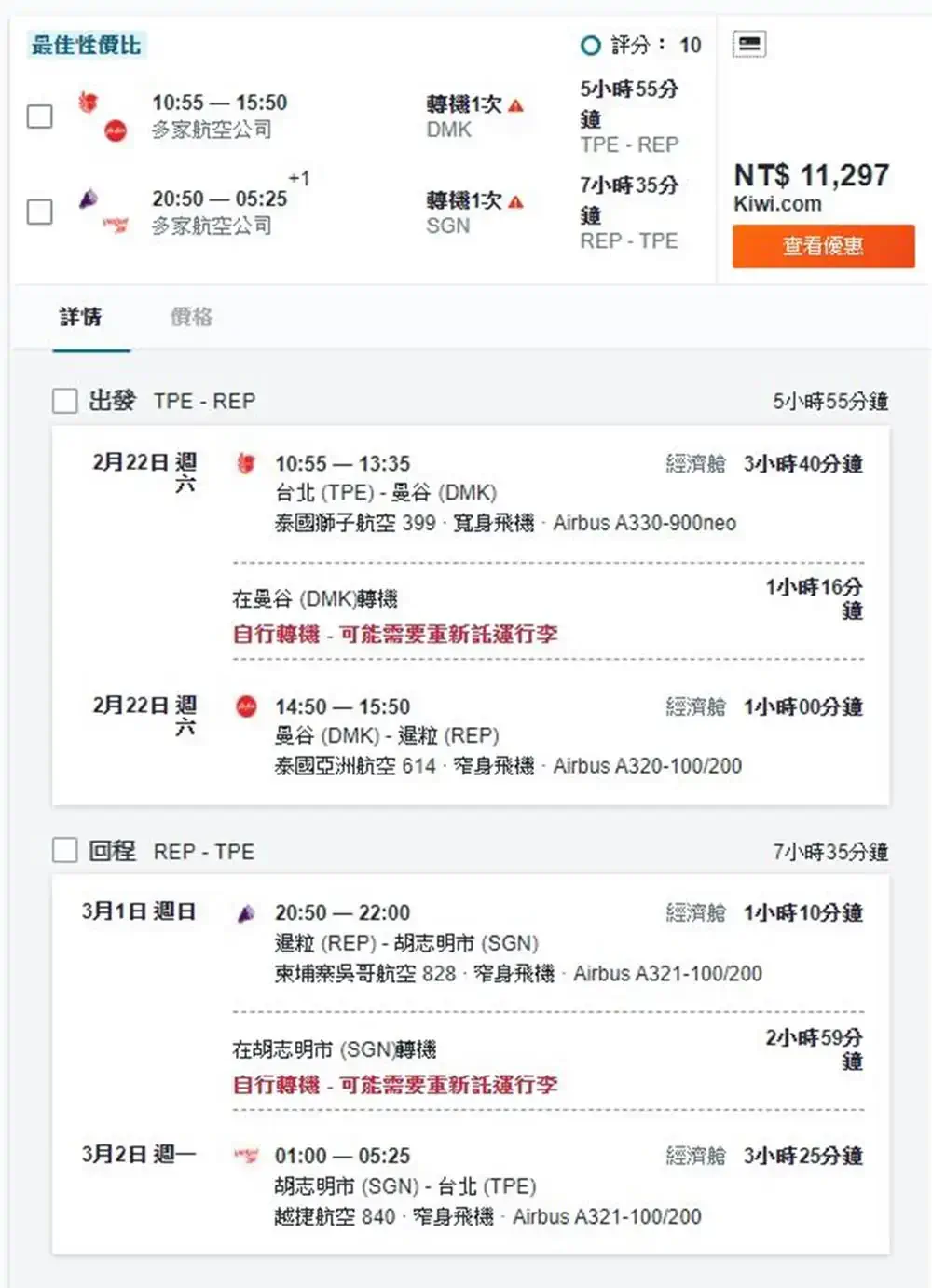Enable the 出發 TPE-REP checkbox
This screenshot has height=1288, width=932.
(64, 401)
